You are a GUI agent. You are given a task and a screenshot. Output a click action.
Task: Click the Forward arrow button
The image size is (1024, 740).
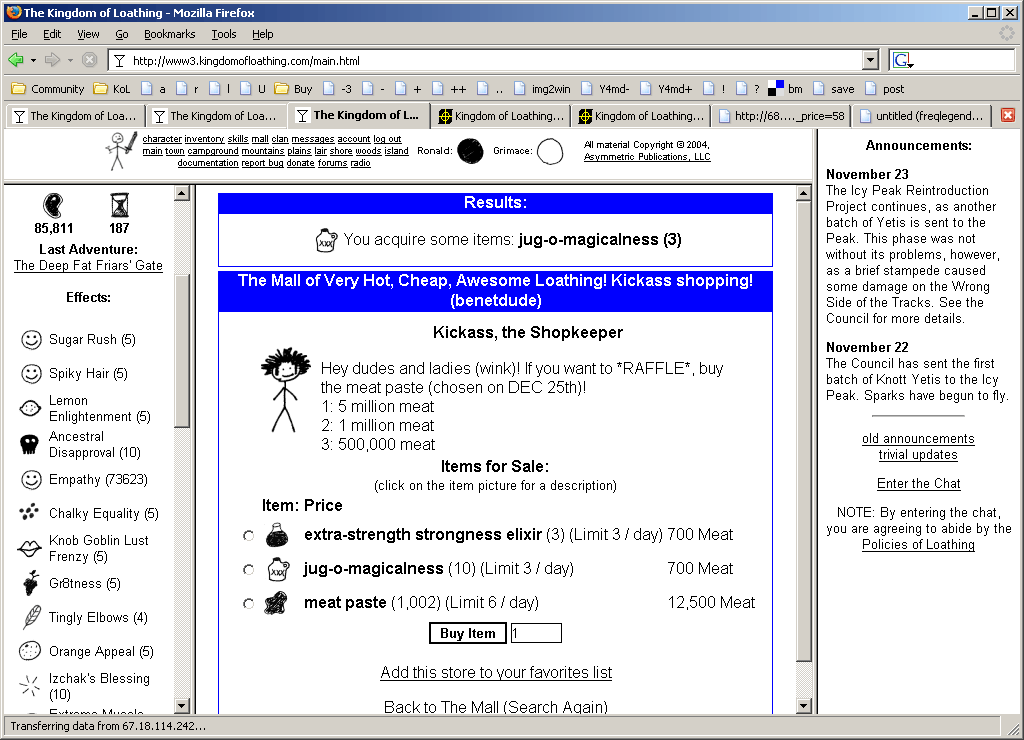(x=52, y=60)
